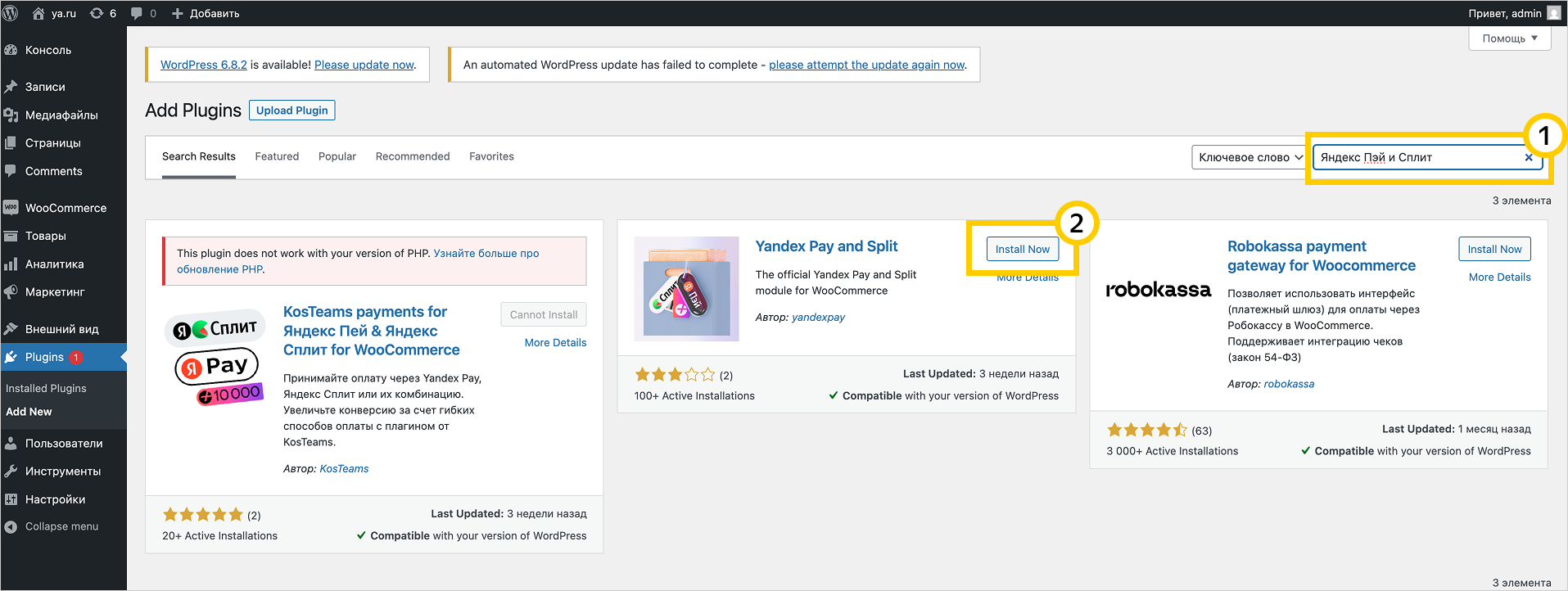Switch to the Popular tab
Screen dimensions: 1568x591
point(337,156)
